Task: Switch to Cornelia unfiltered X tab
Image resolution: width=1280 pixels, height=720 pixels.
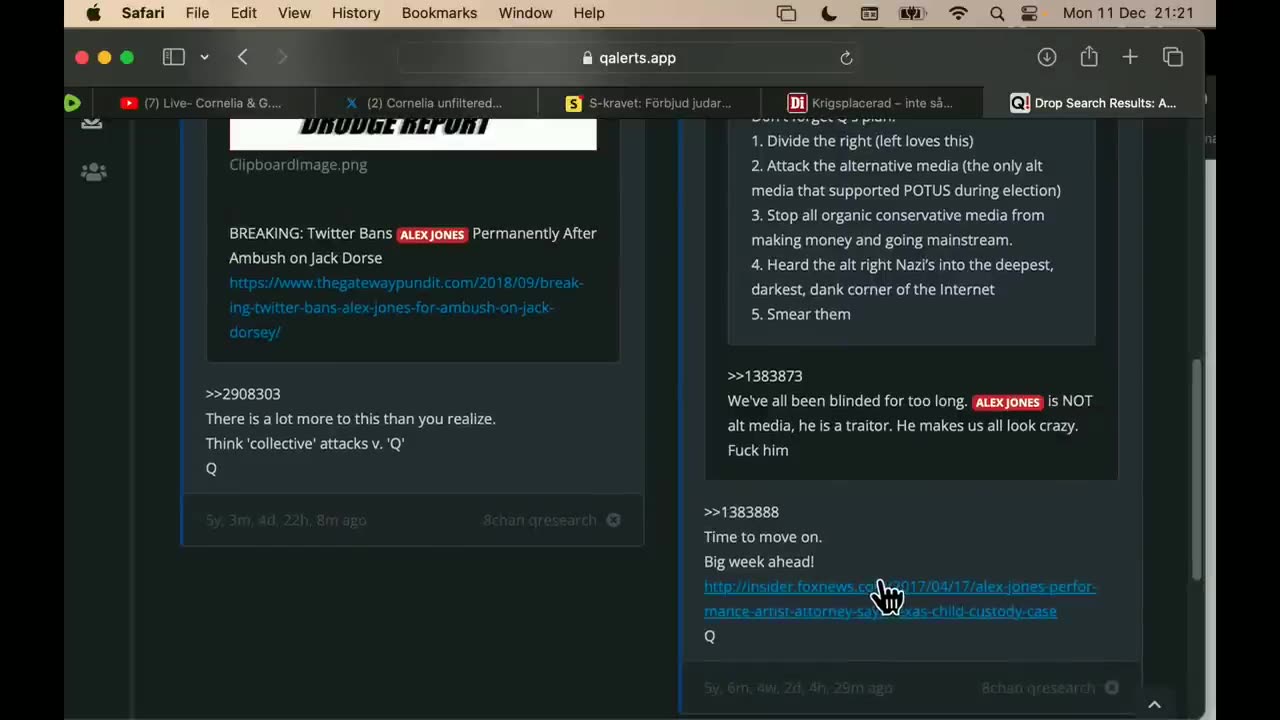Action: click(x=426, y=102)
